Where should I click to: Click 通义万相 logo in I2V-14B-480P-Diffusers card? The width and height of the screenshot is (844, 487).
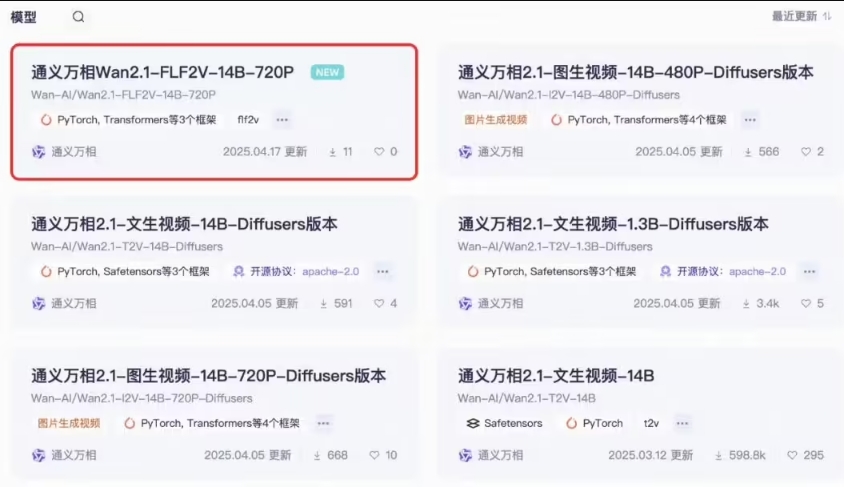click(x=465, y=152)
